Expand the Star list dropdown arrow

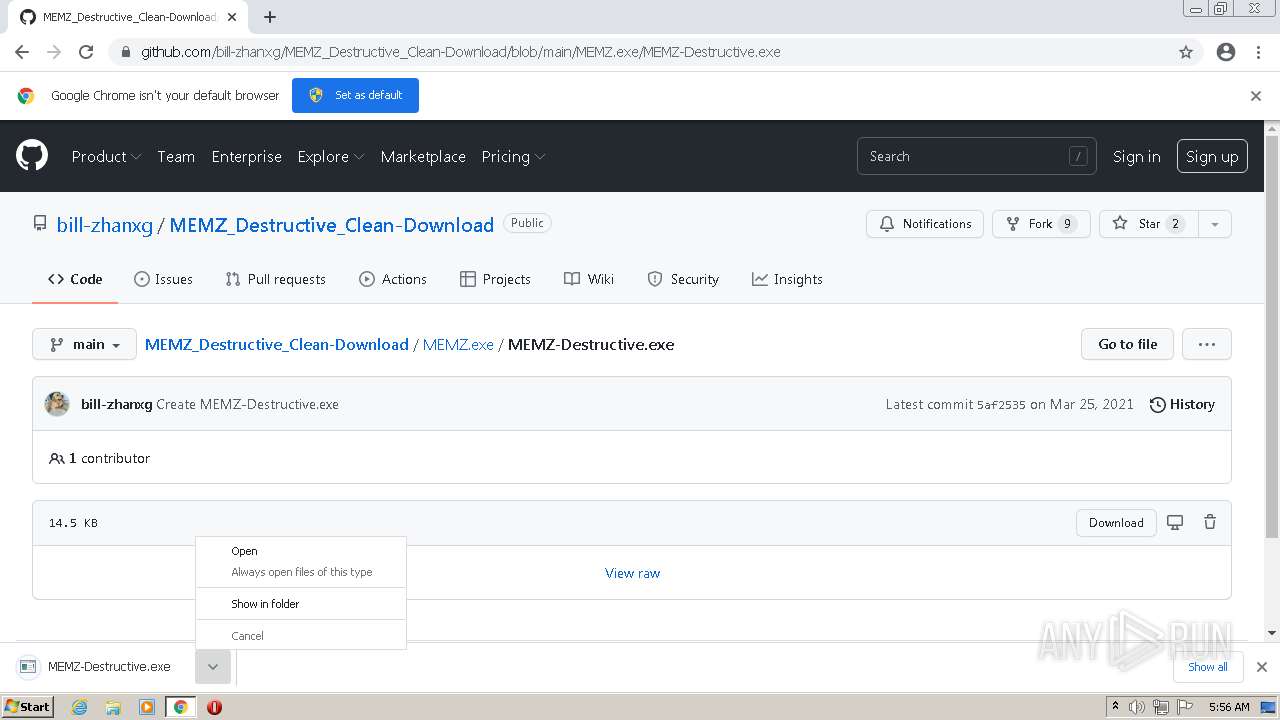coord(1215,224)
